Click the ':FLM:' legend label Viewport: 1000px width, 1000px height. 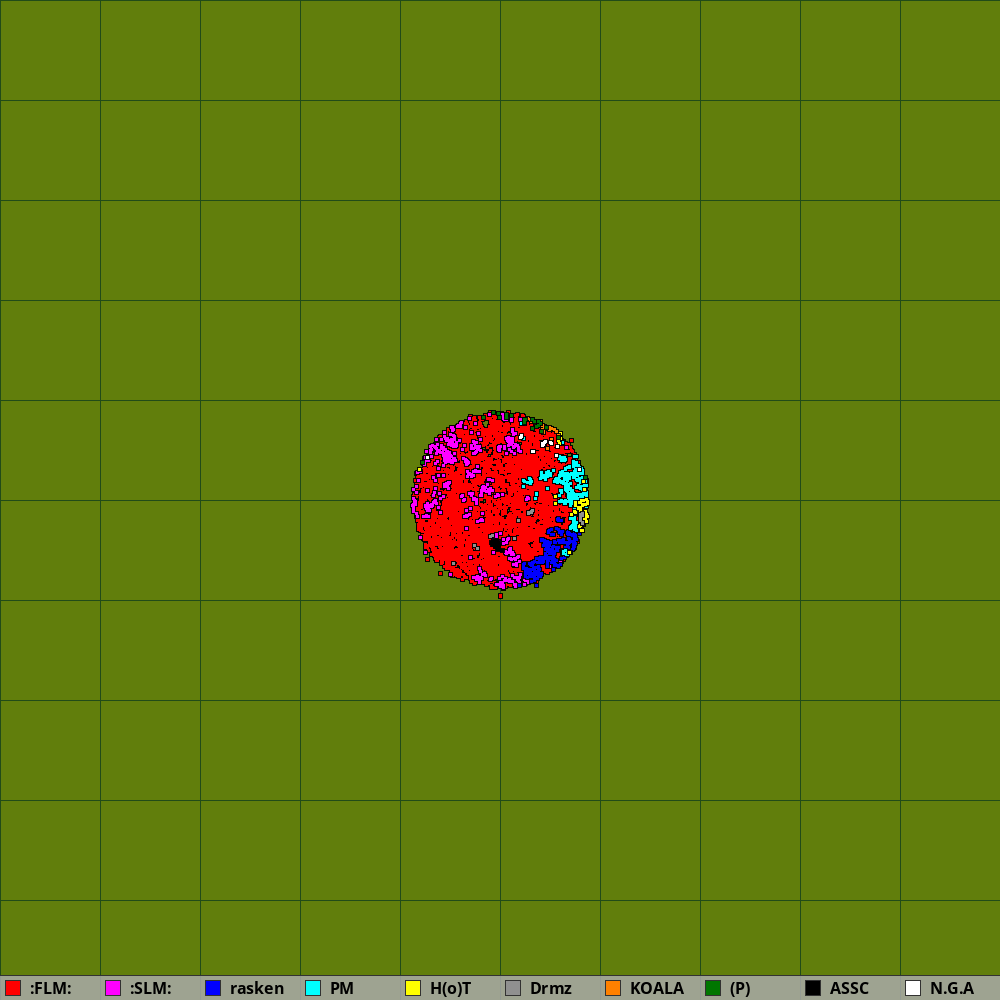click(50, 988)
